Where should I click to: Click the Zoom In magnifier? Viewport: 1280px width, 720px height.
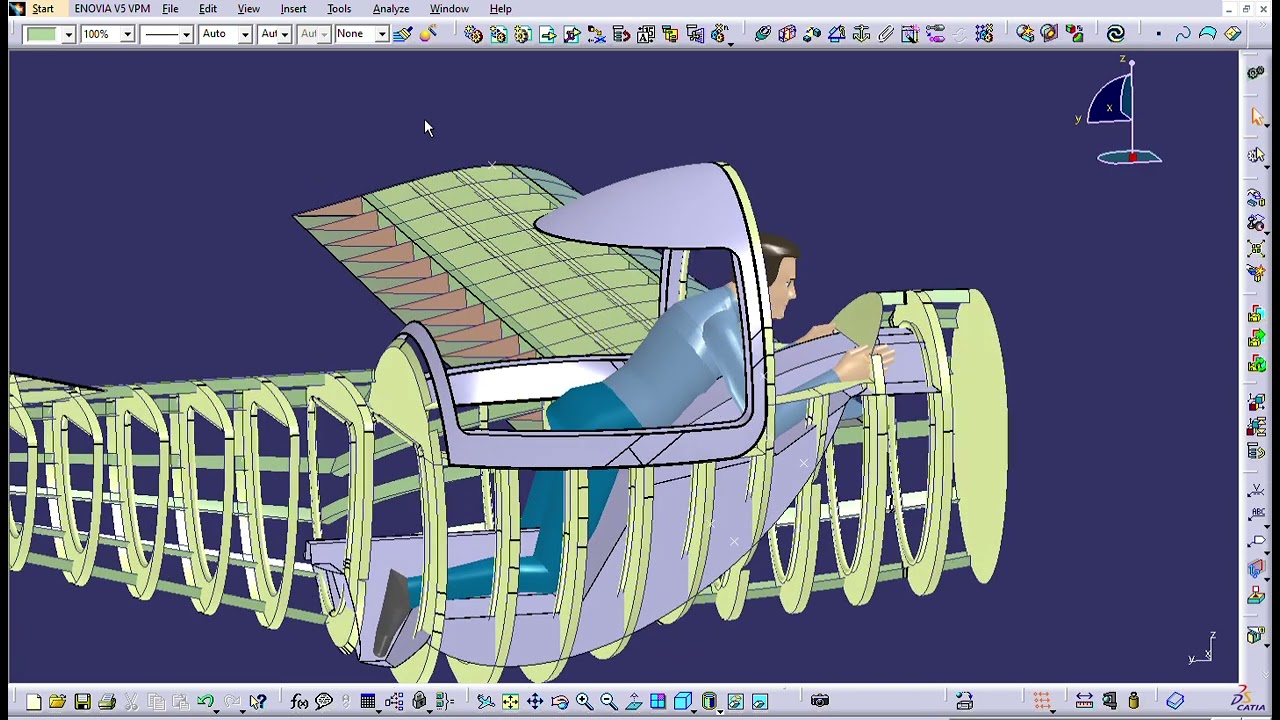[x=584, y=701]
